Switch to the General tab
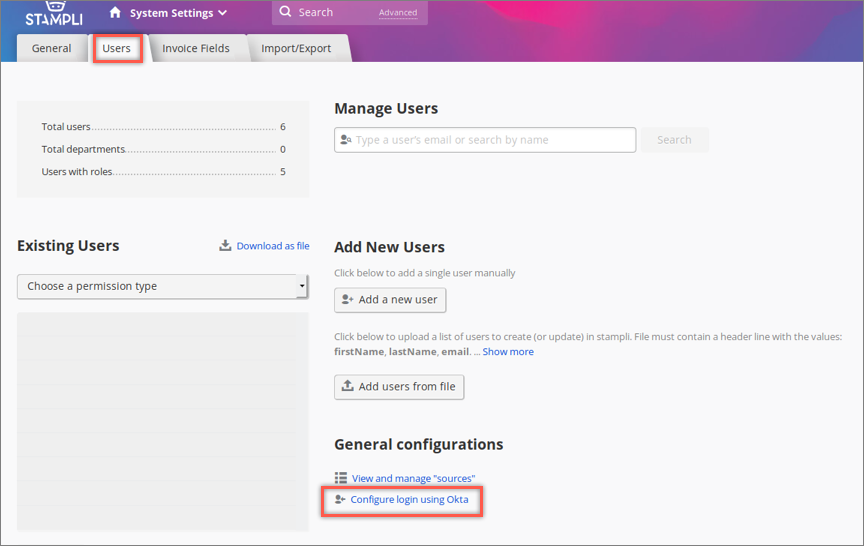The image size is (864, 546). pos(51,48)
